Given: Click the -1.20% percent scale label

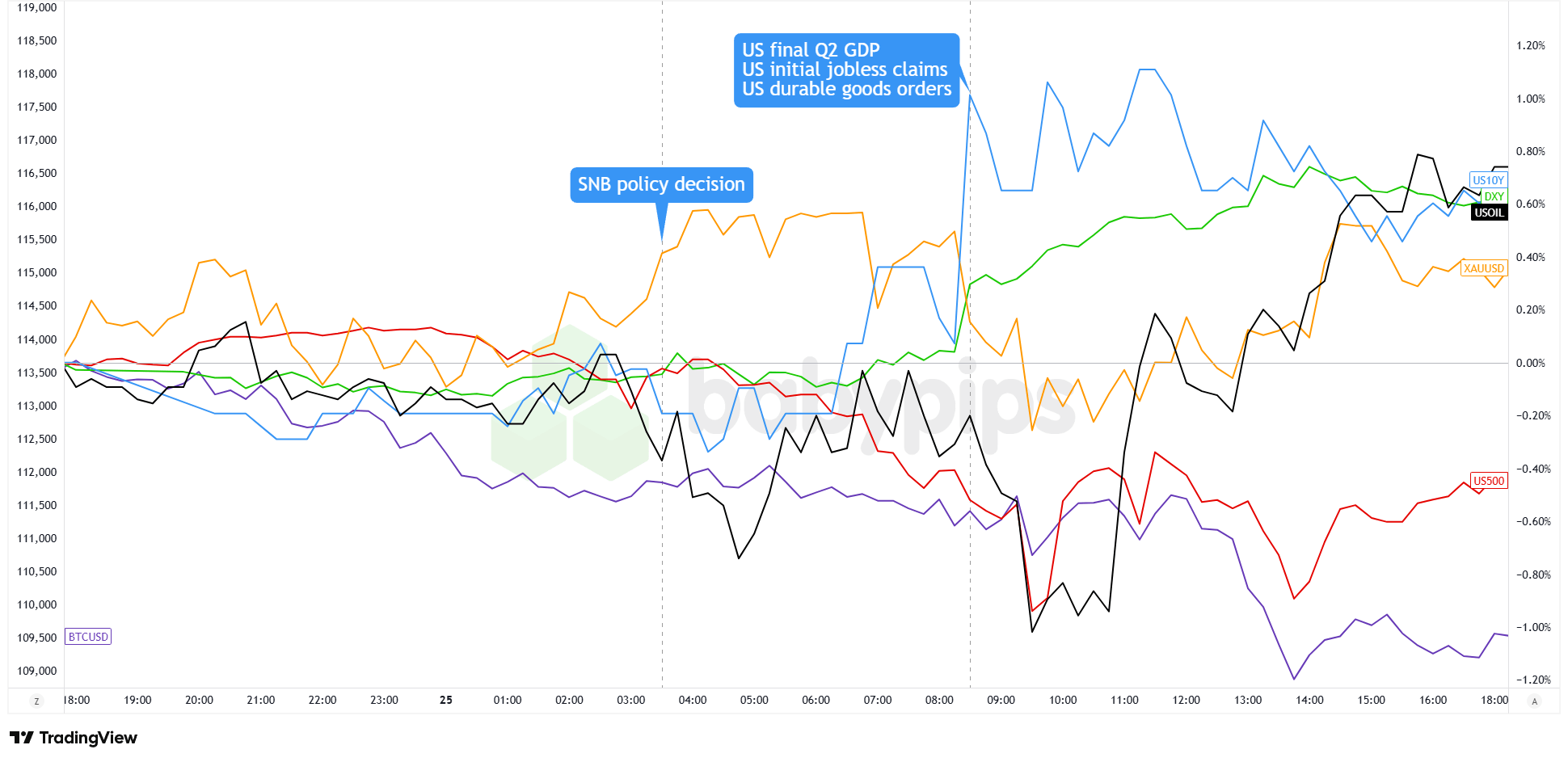Looking at the screenshot, I should point(1531,680).
